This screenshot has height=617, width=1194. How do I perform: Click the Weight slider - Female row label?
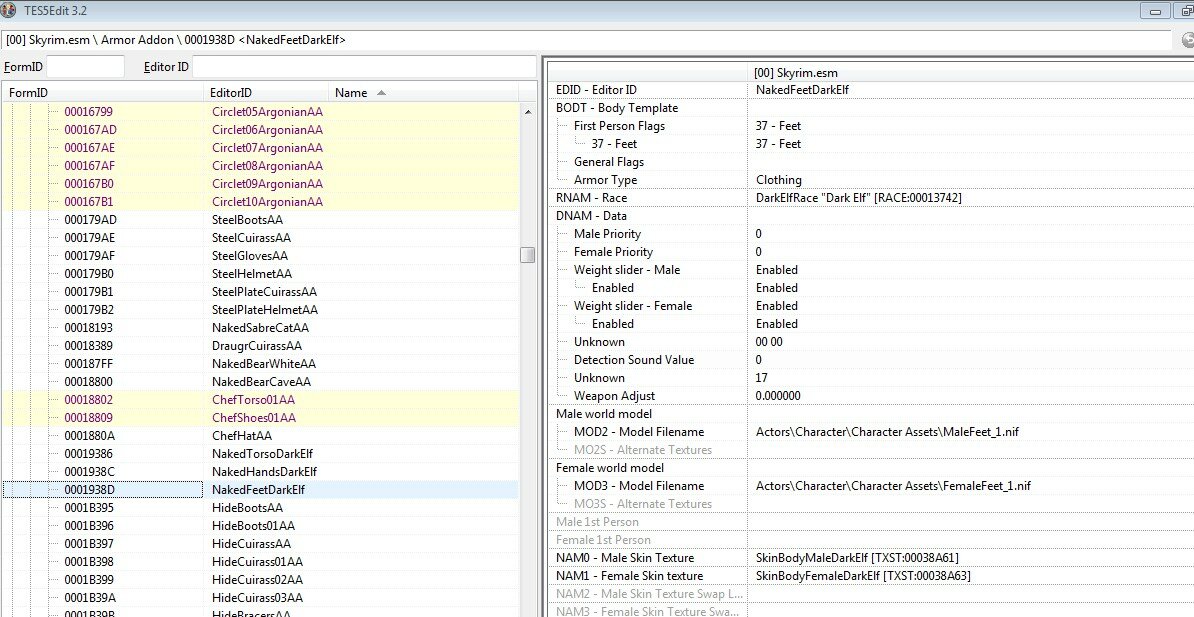pyautogui.click(x=633, y=305)
